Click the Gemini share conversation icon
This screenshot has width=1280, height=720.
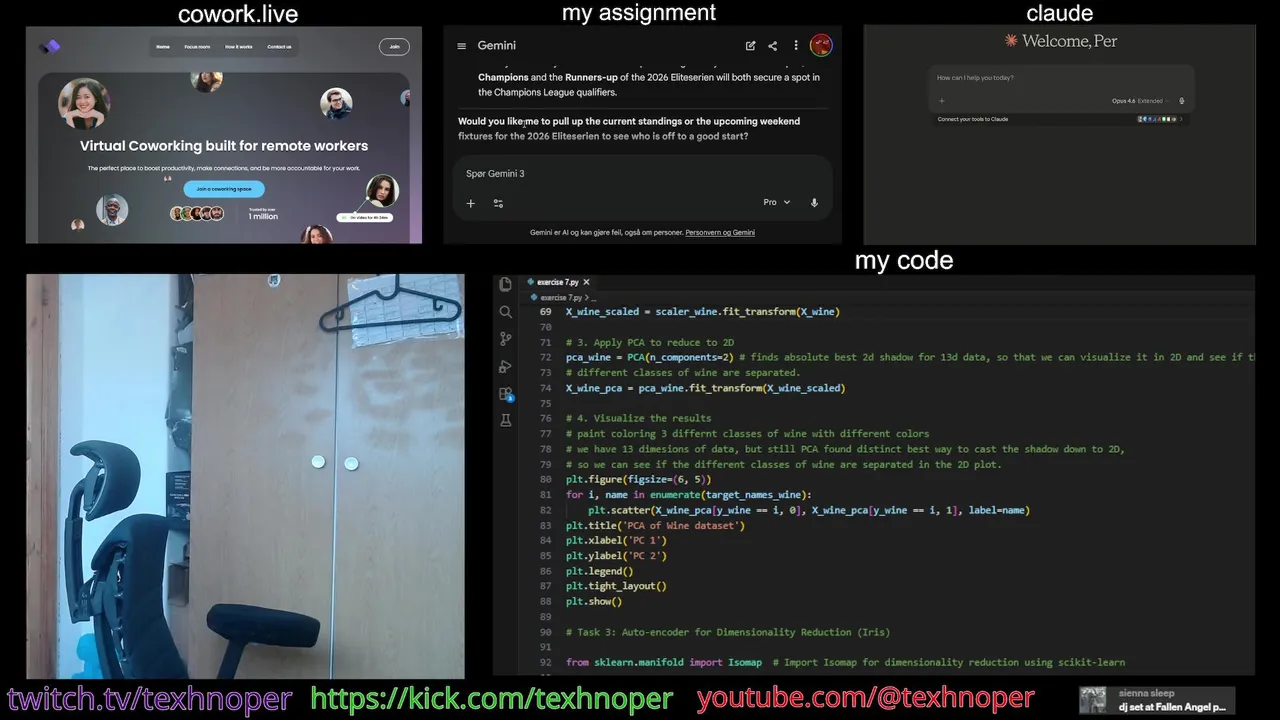pyautogui.click(x=772, y=46)
